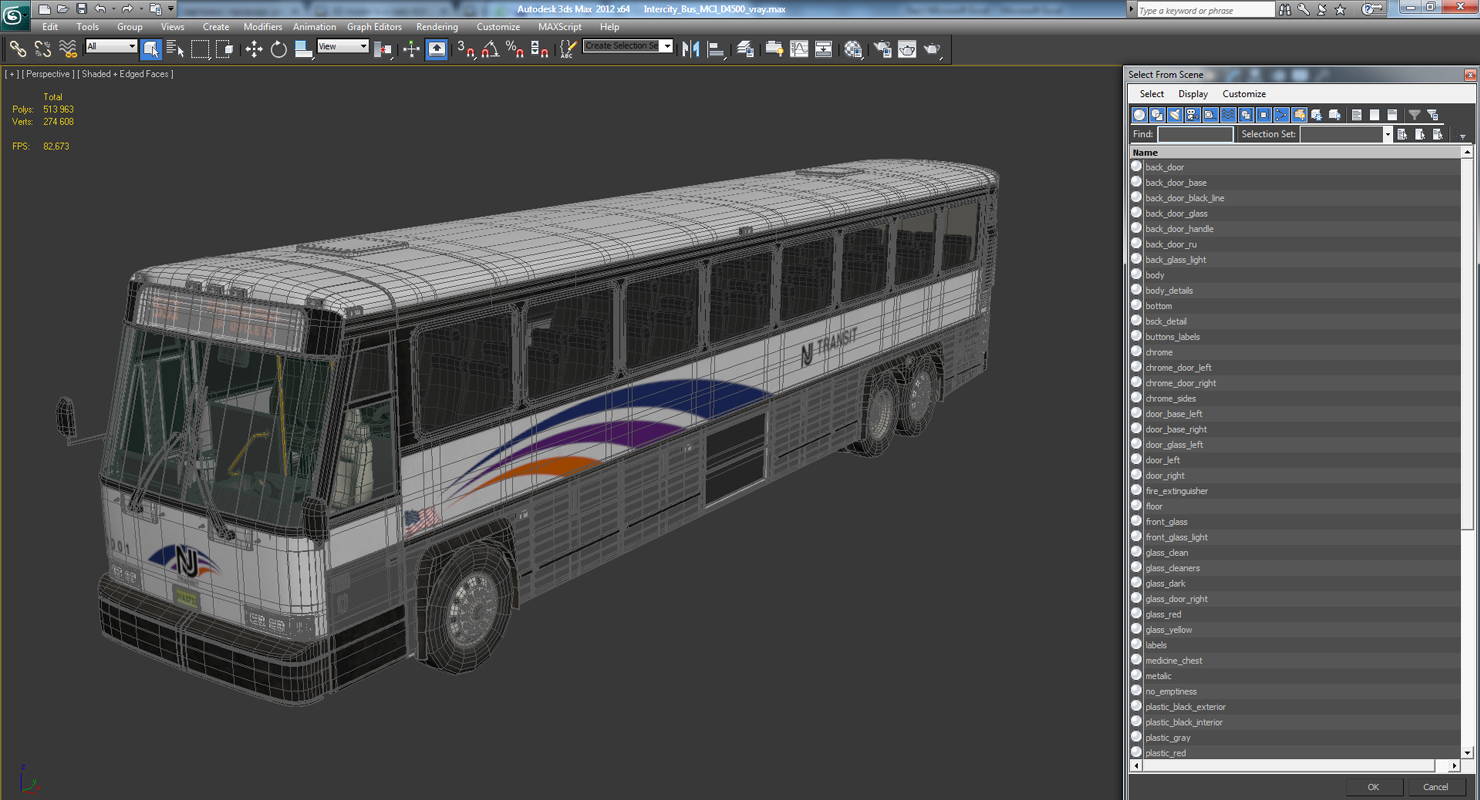This screenshot has width=1480, height=800.
Task: Toggle Window/Crossing selection mode
Action: [224, 49]
